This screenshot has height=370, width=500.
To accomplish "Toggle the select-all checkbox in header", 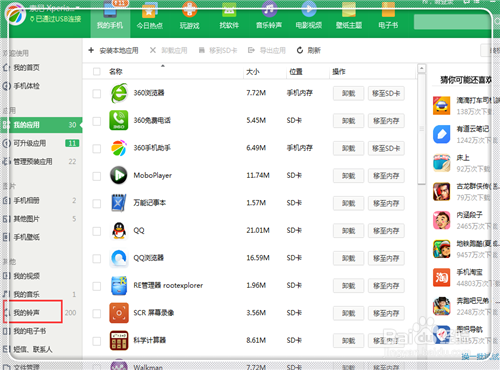I will point(97,71).
